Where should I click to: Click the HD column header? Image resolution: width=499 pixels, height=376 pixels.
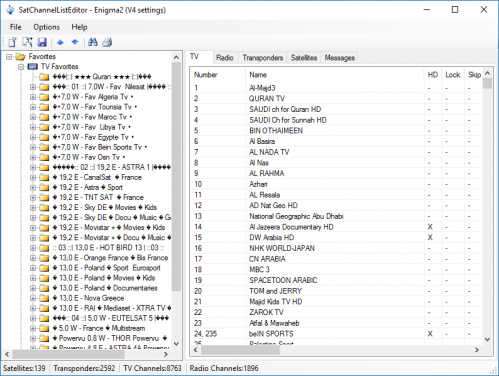click(x=432, y=75)
